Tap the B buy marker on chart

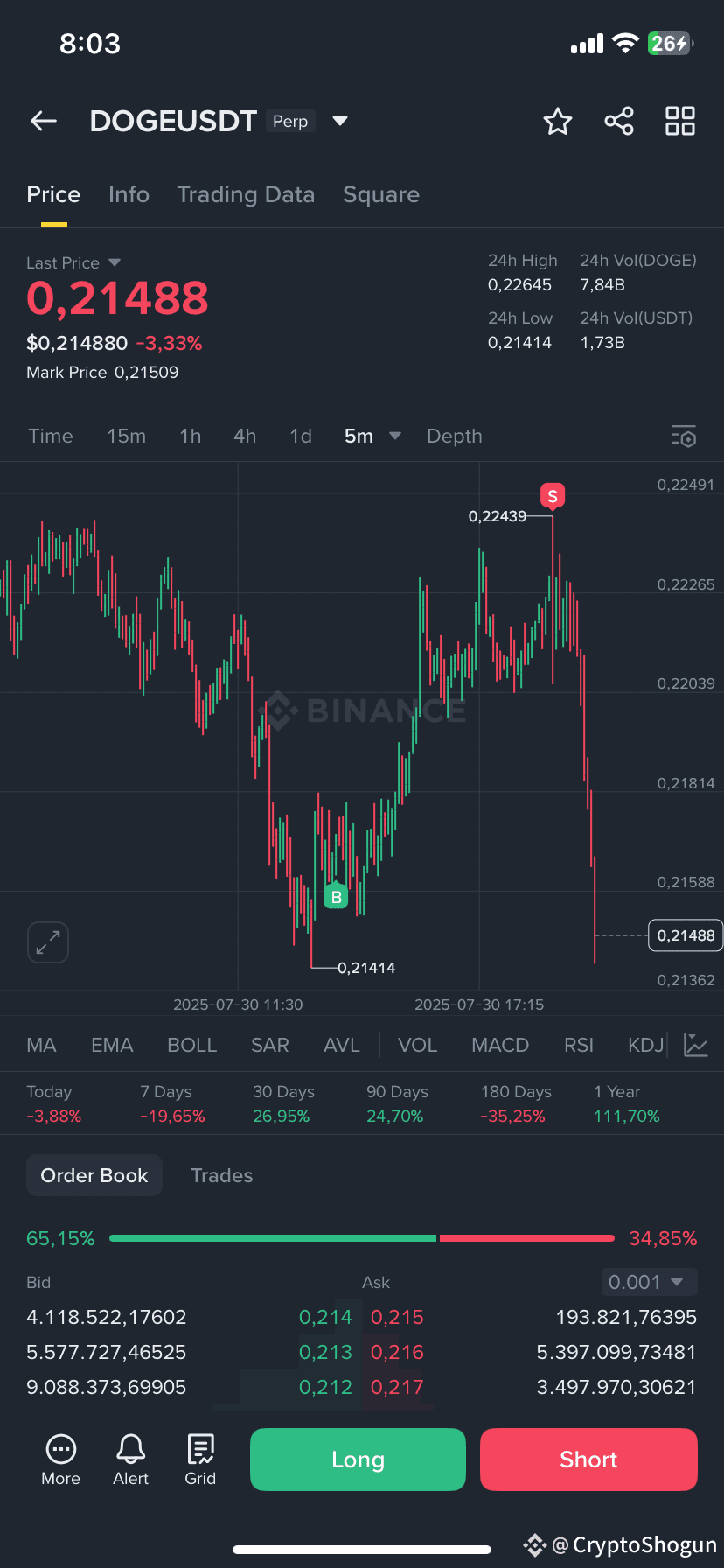336,897
